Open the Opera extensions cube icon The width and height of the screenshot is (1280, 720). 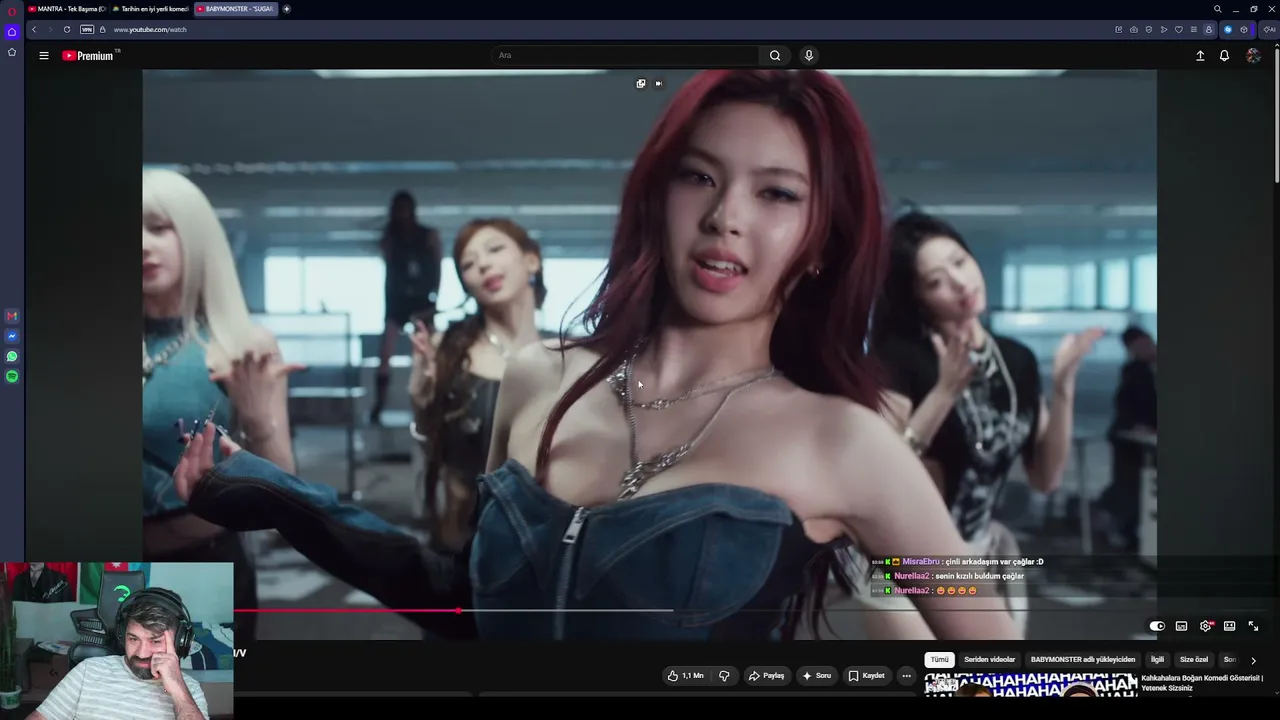(x=1244, y=30)
